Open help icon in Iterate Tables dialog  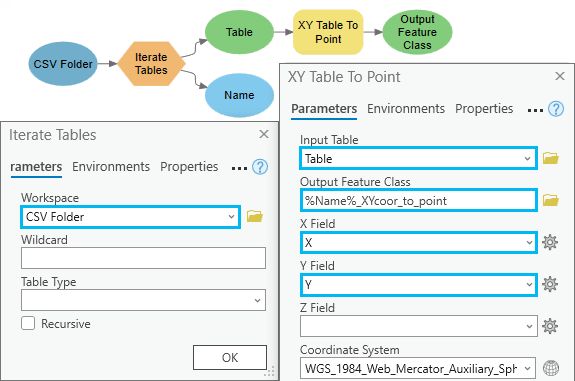coord(260,167)
